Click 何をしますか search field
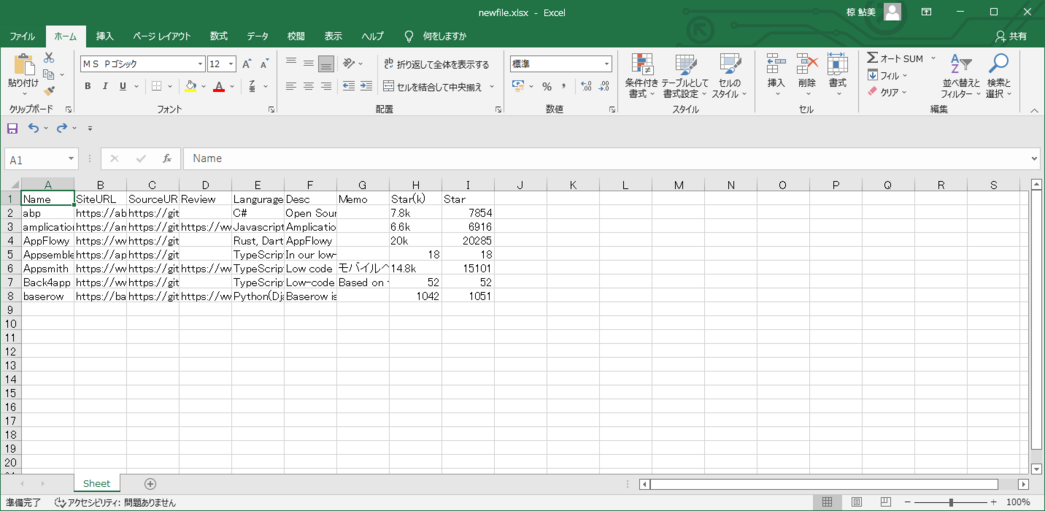This screenshot has height=511, width=1045. point(445,36)
